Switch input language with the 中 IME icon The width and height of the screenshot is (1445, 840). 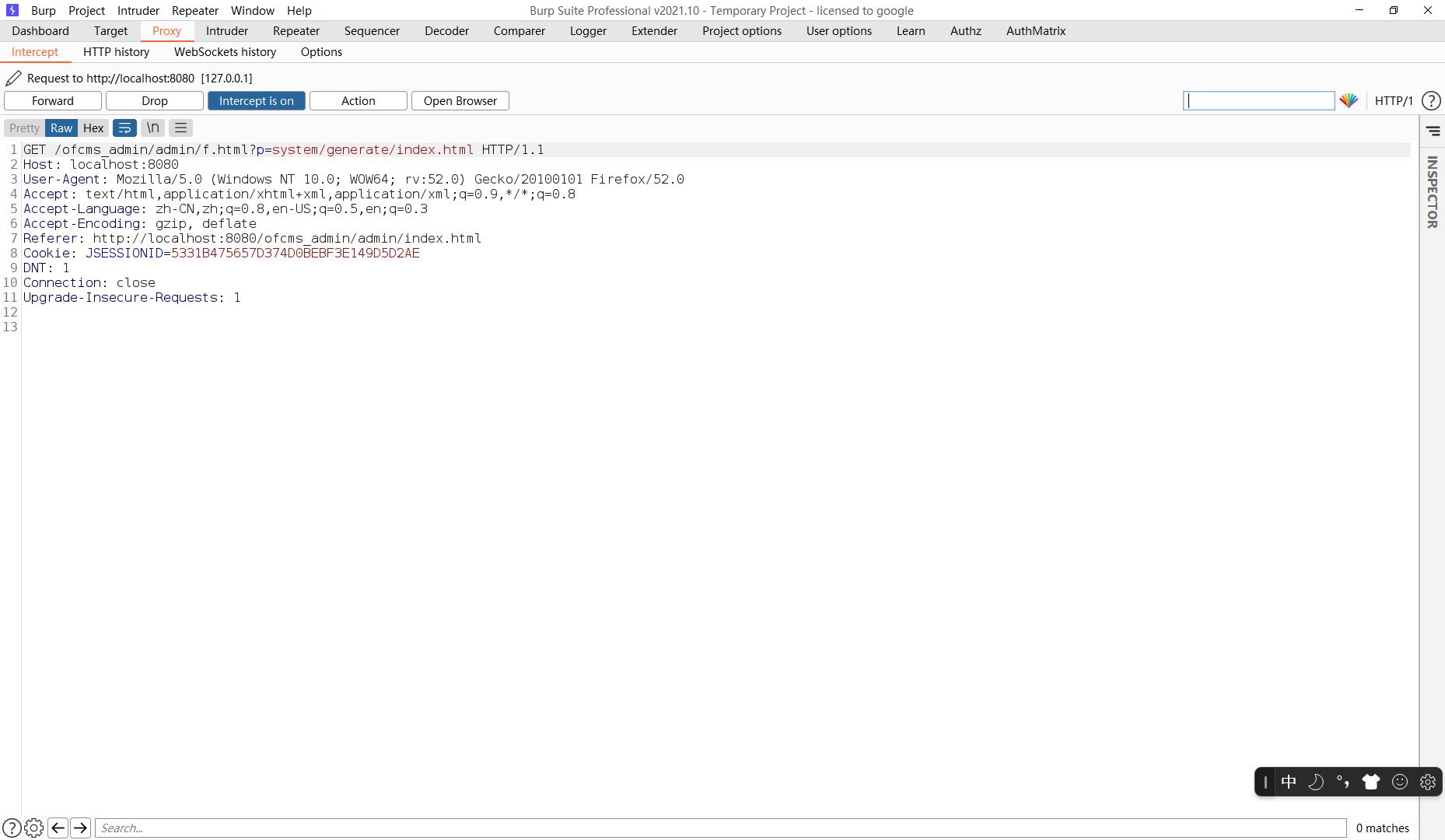tap(1289, 782)
